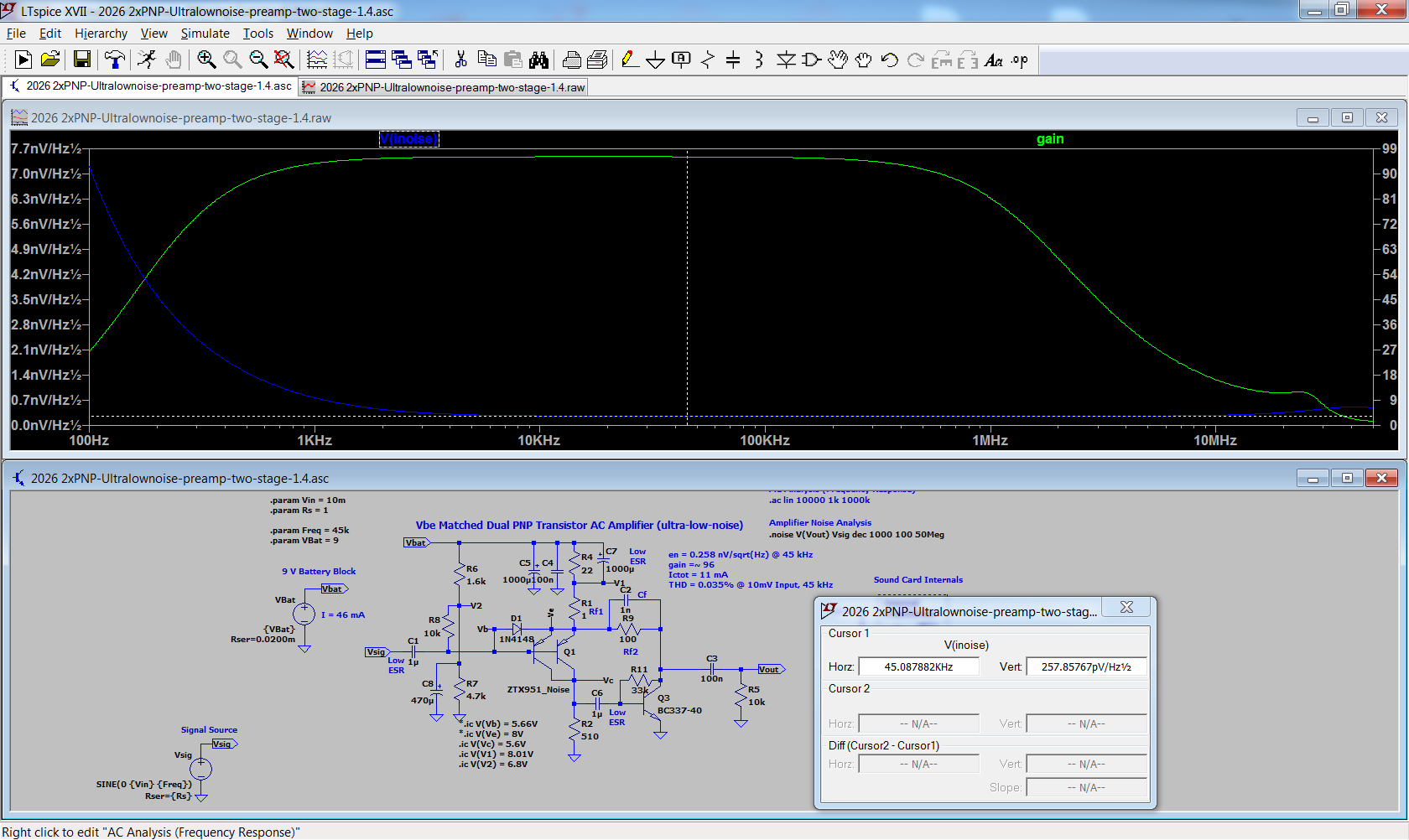Click the Text Aa tool
The width and height of the screenshot is (1409, 840).
pyautogui.click(x=994, y=60)
